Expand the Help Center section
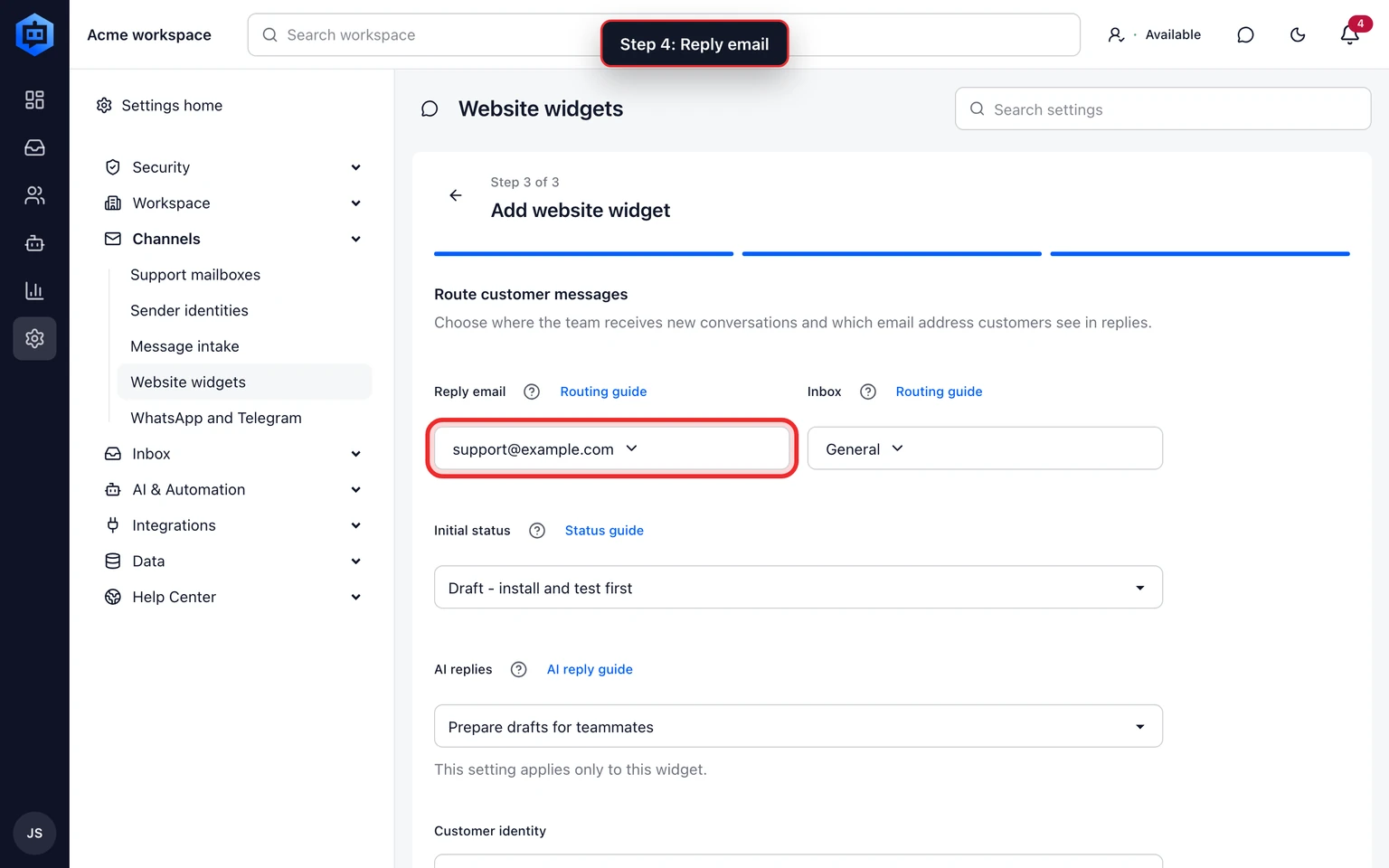Screen dimensions: 1389x868 click(x=233, y=597)
